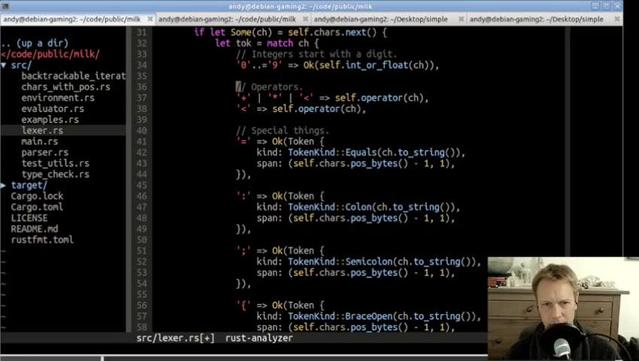Switch to the inactive ~/code/public/milk terminal tab
This screenshot has width=639, height=361.
point(227,19)
